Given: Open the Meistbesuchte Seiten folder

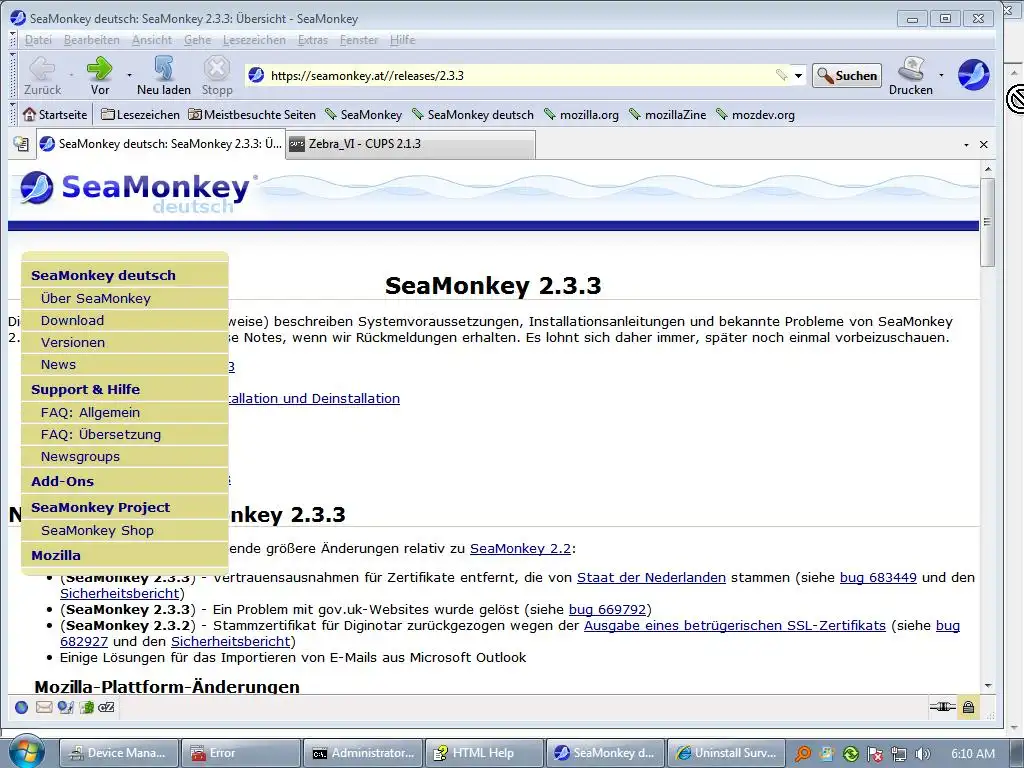Looking at the screenshot, I should [252, 115].
